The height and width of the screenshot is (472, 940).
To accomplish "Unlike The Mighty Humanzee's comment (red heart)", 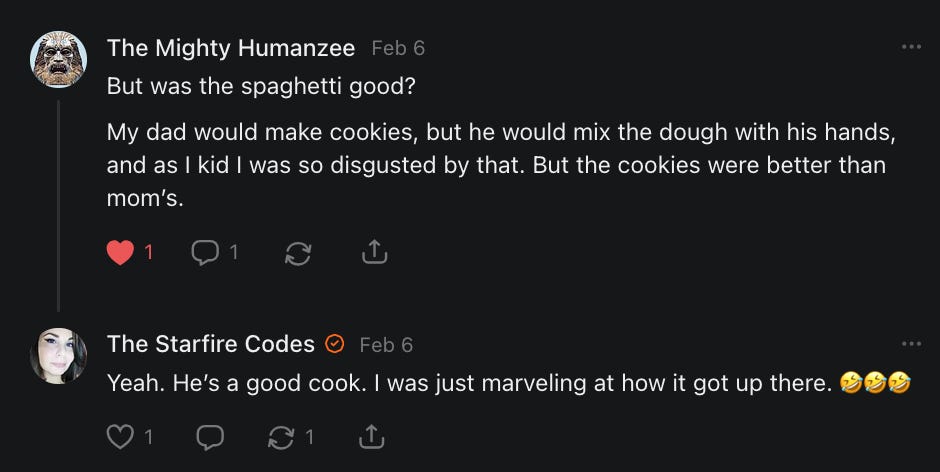I will tap(120, 253).
